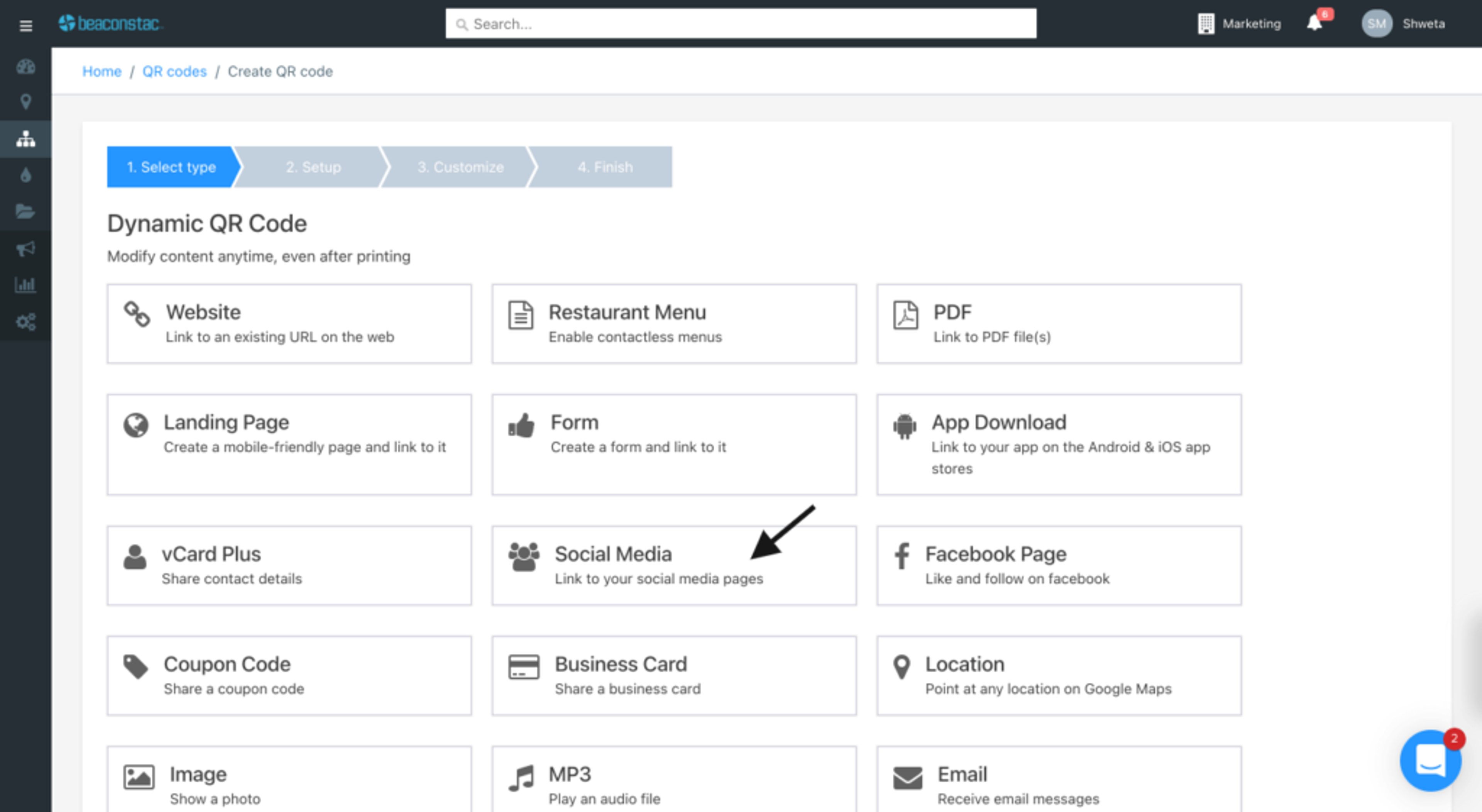Viewport: 1482px width, 812px height.
Task: Open the bar chart analytics sidebar icon
Action: [25, 284]
